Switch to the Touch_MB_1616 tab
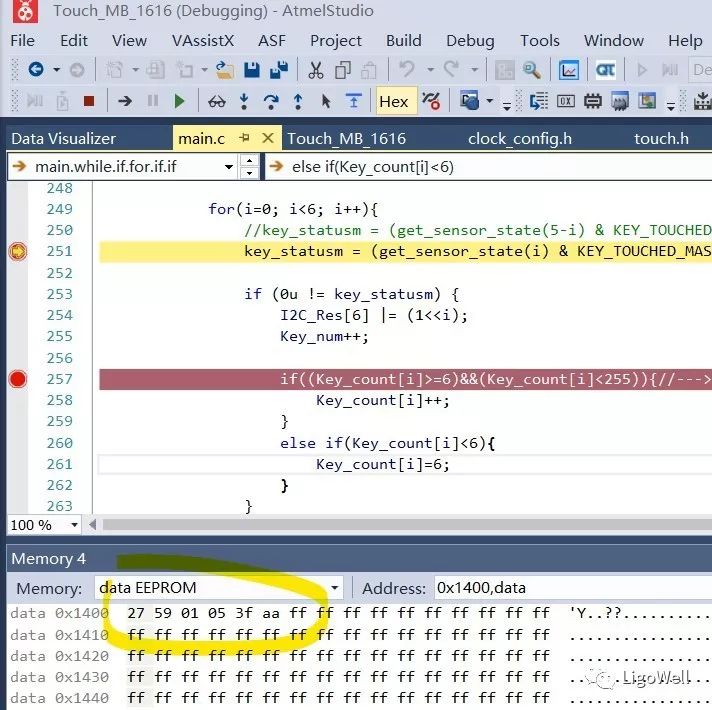Viewport: 712px width, 710px height. [346, 138]
